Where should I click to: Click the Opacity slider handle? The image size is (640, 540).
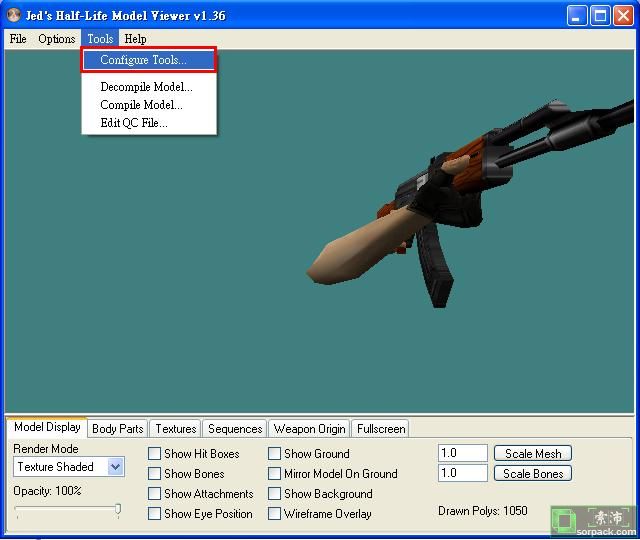[x=118, y=509]
